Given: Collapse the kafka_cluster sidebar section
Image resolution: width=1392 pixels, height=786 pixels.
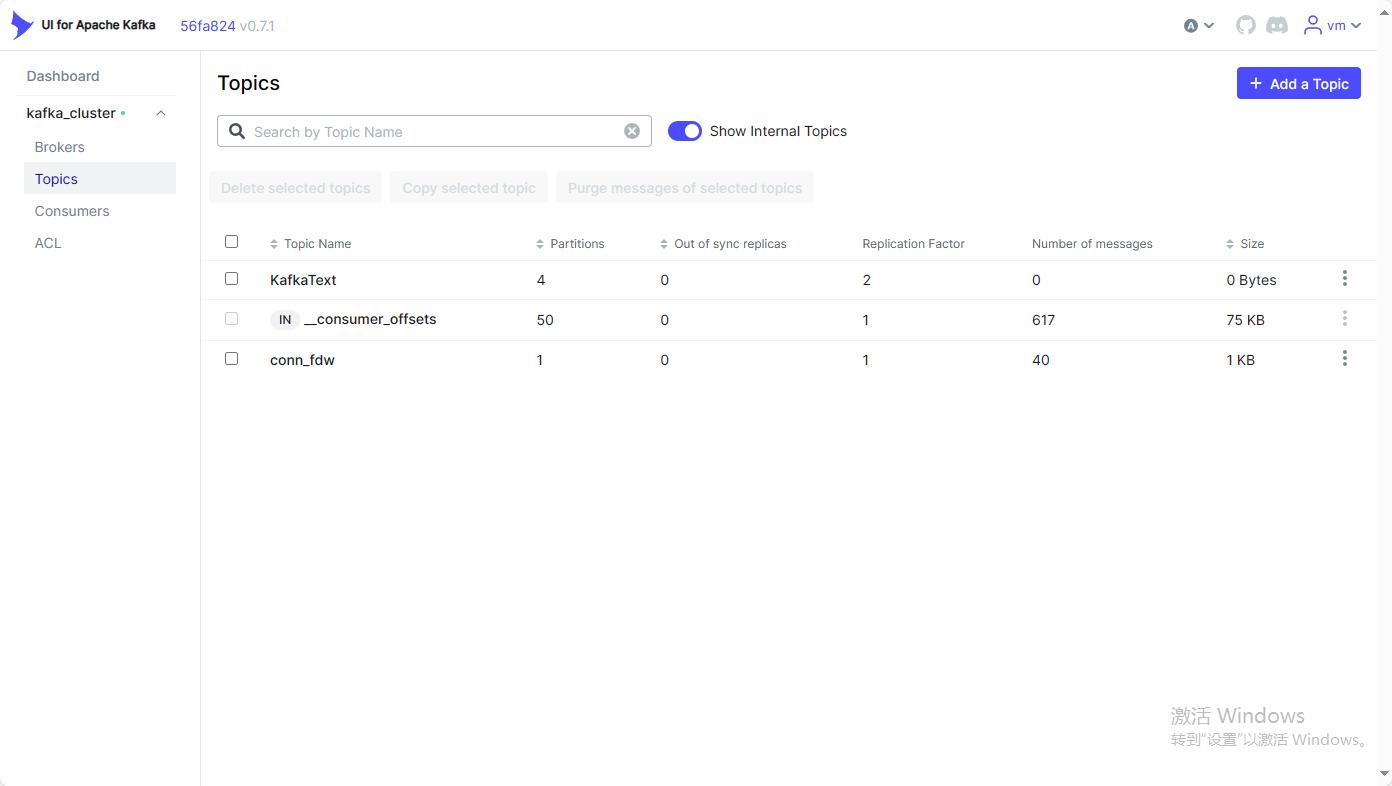Looking at the screenshot, I should point(161,114).
